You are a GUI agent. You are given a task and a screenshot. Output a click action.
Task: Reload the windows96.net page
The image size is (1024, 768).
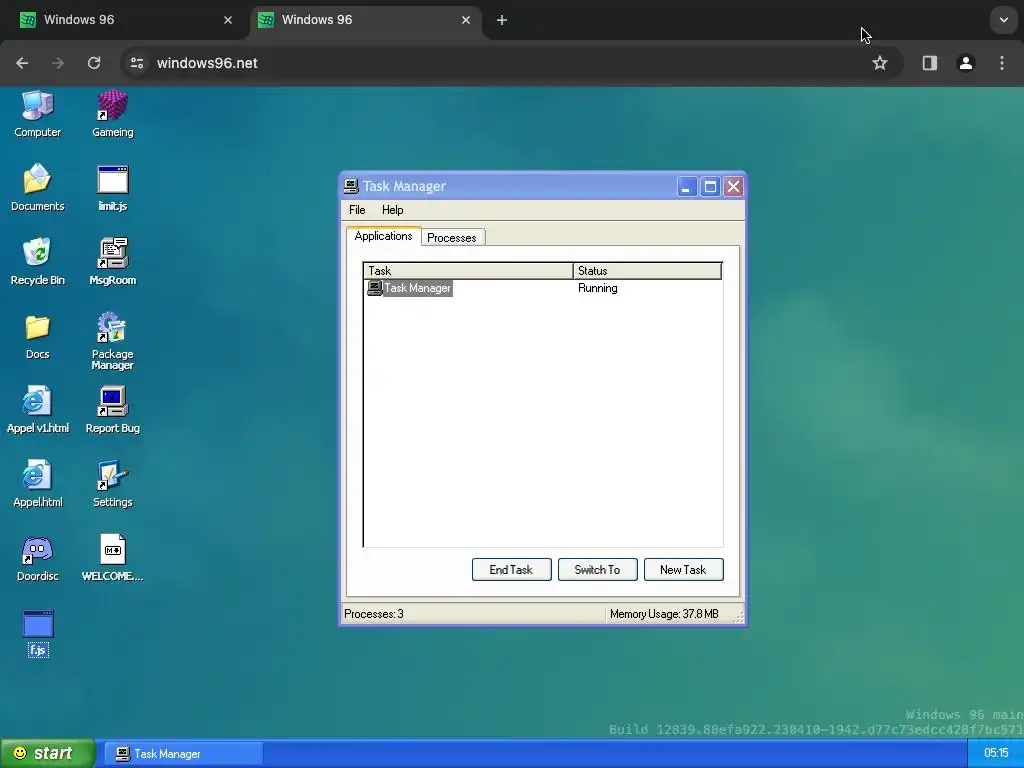tap(94, 63)
